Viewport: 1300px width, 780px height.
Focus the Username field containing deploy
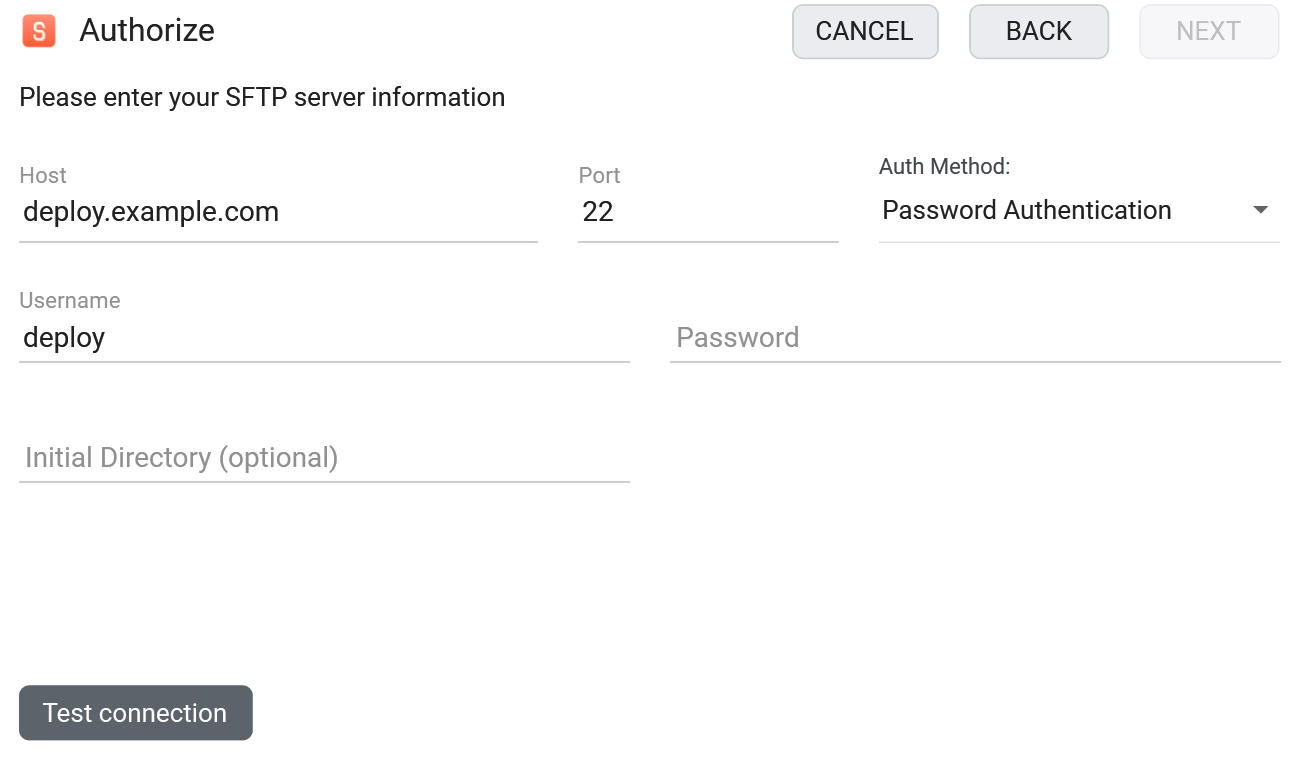coord(324,338)
